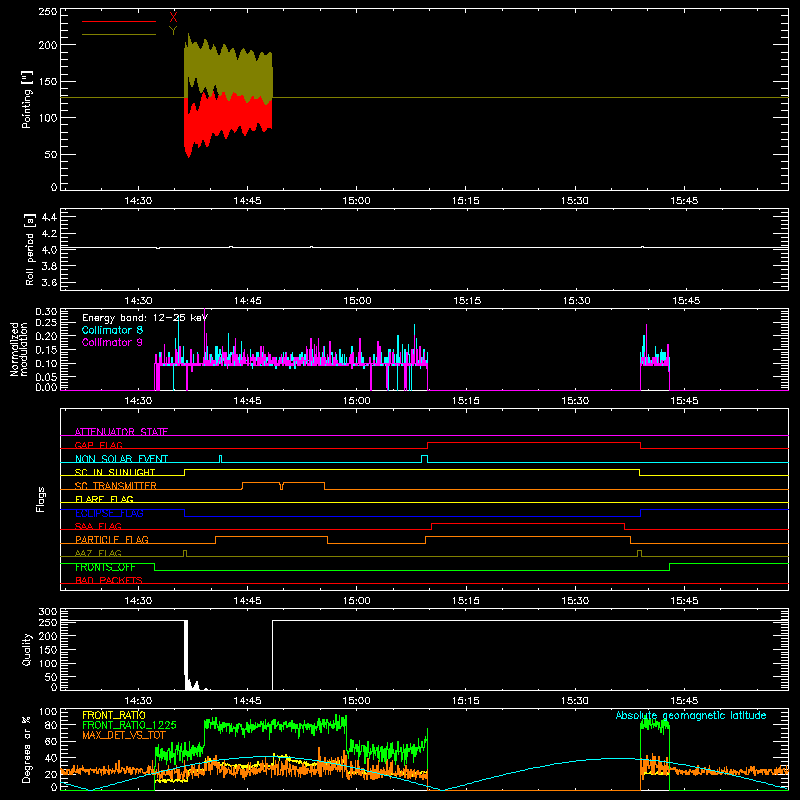Screen dimensions: 800x800
Task: Click the NON_SOLAR_EVENT flag label
Action: pyautogui.click(x=121, y=459)
